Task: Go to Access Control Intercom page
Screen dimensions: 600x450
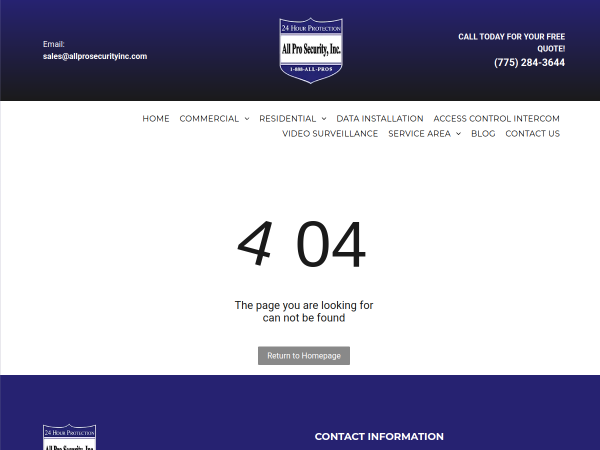Action: tap(496, 119)
